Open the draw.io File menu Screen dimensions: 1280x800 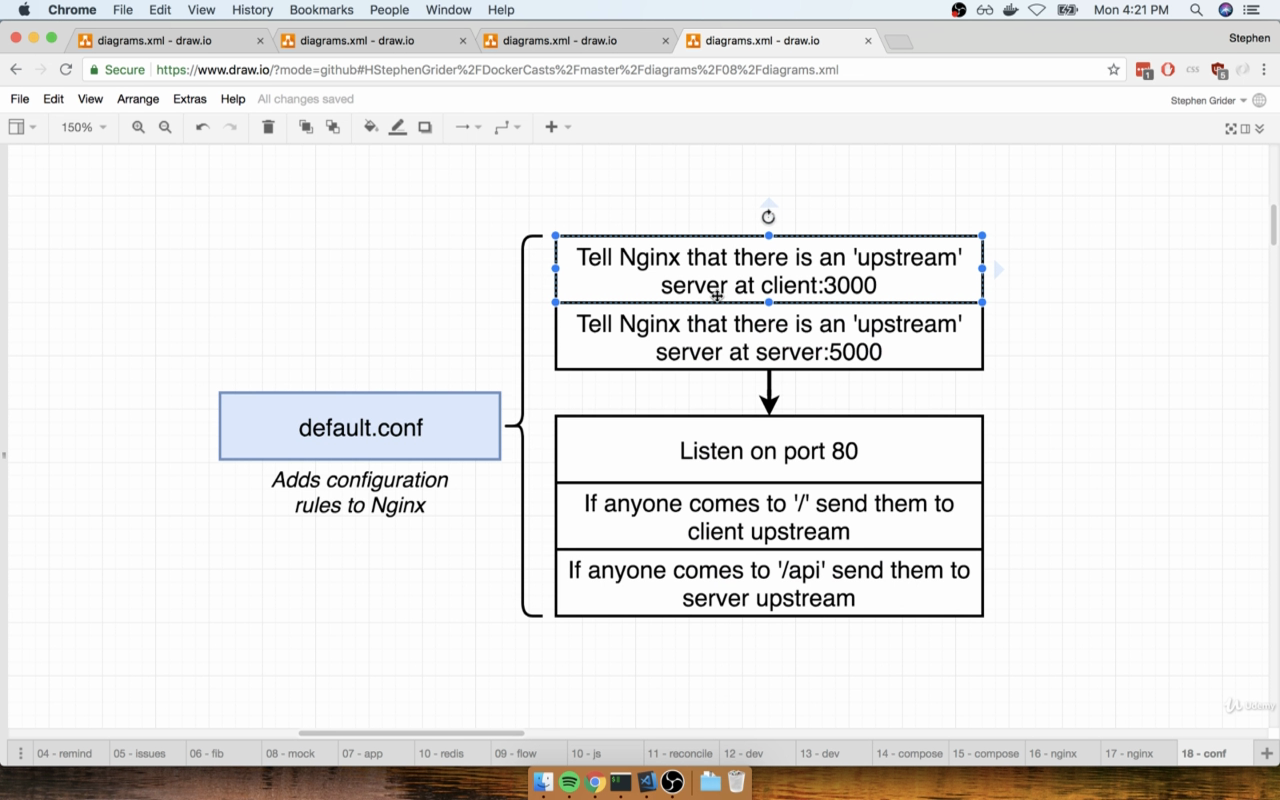(20, 99)
